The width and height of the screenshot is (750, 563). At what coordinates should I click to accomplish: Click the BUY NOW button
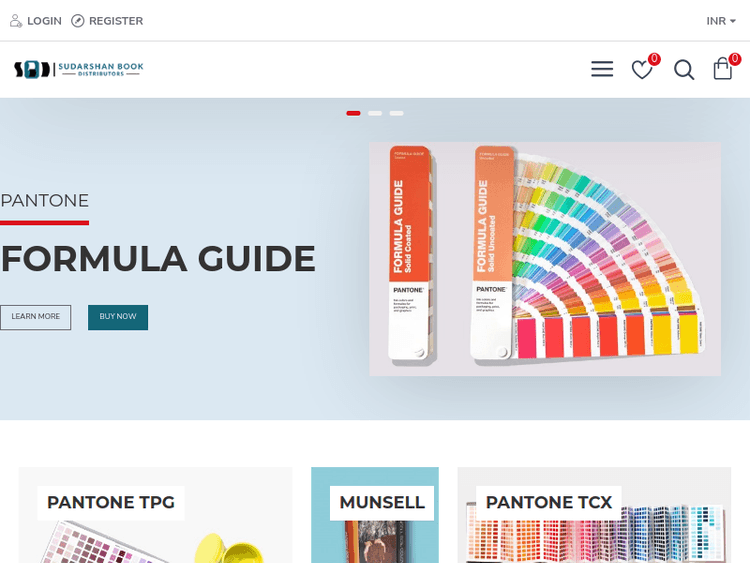point(118,317)
